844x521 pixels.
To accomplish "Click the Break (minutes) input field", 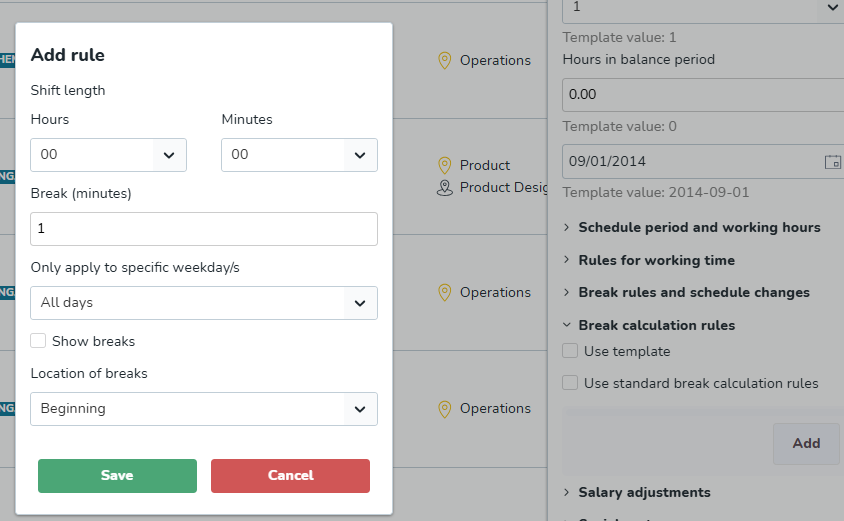I will tap(204, 229).
